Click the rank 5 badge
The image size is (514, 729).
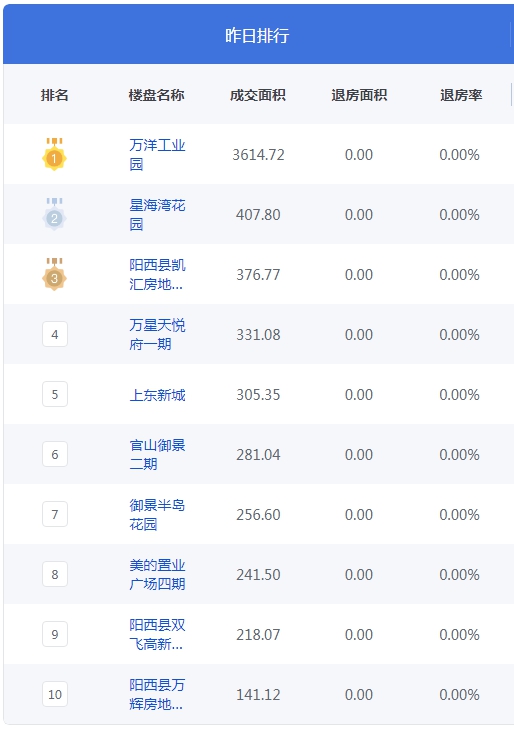click(x=55, y=394)
